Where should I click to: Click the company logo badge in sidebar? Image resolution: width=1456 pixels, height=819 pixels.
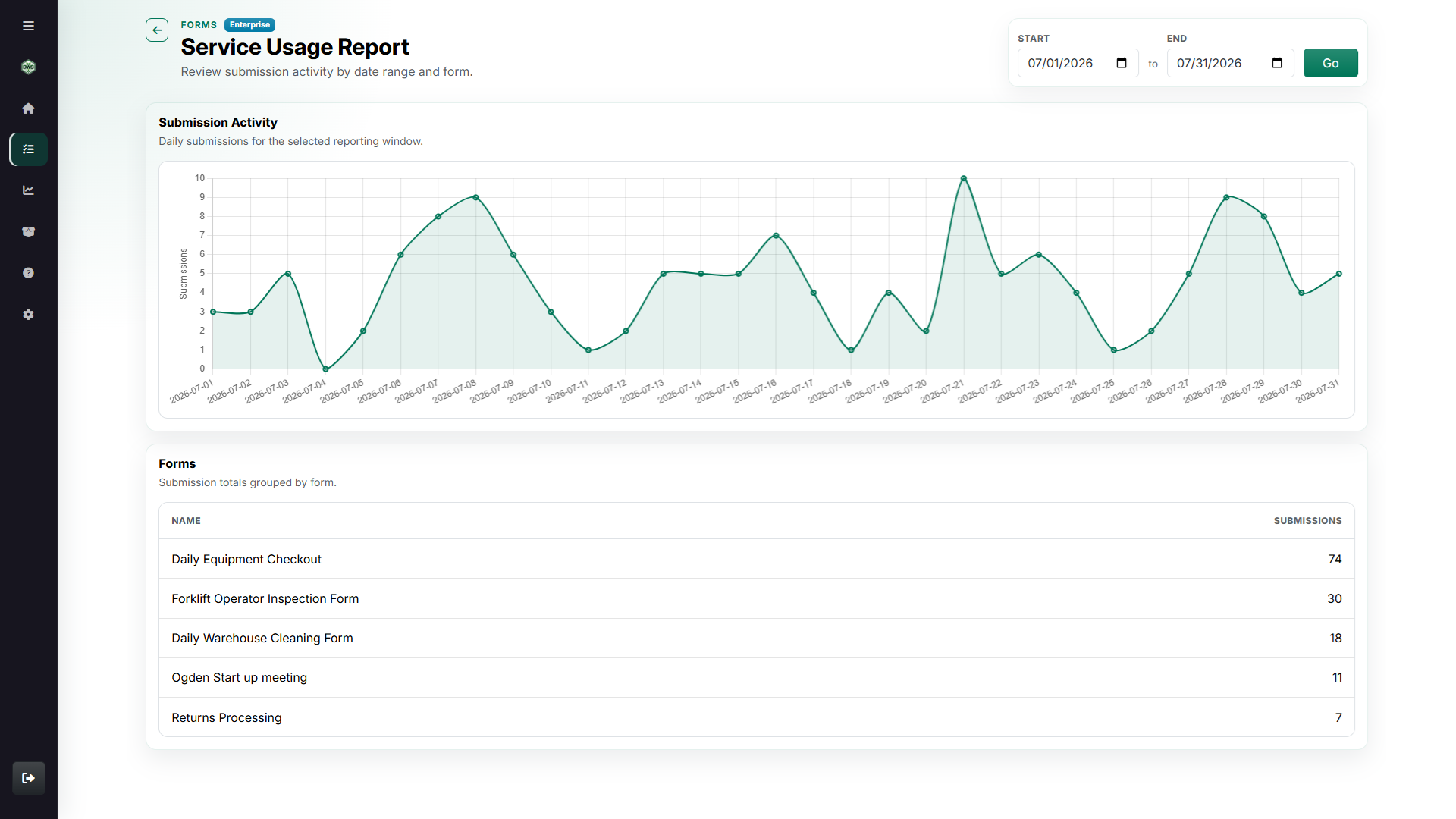click(x=28, y=67)
